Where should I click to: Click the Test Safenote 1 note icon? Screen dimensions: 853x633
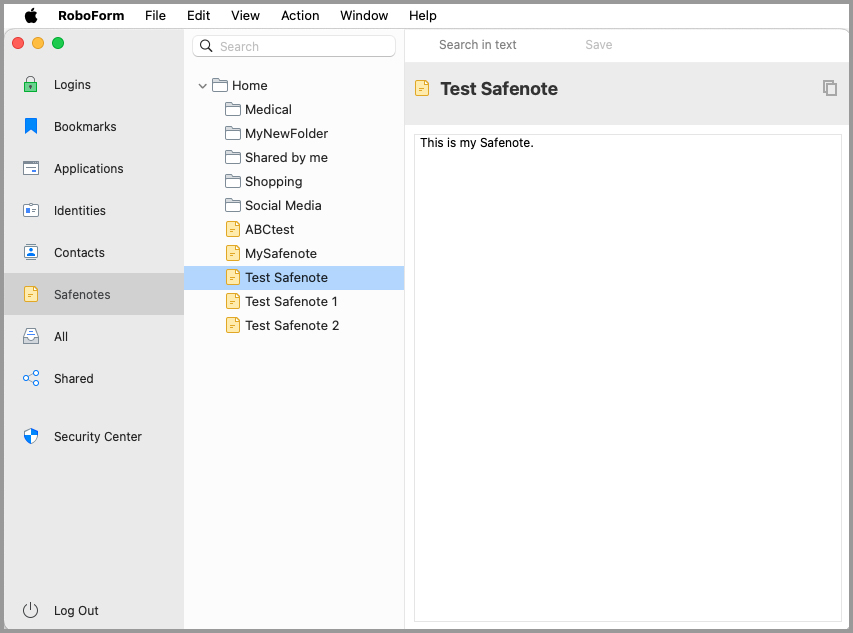pyautogui.click(x=233, y=301)
